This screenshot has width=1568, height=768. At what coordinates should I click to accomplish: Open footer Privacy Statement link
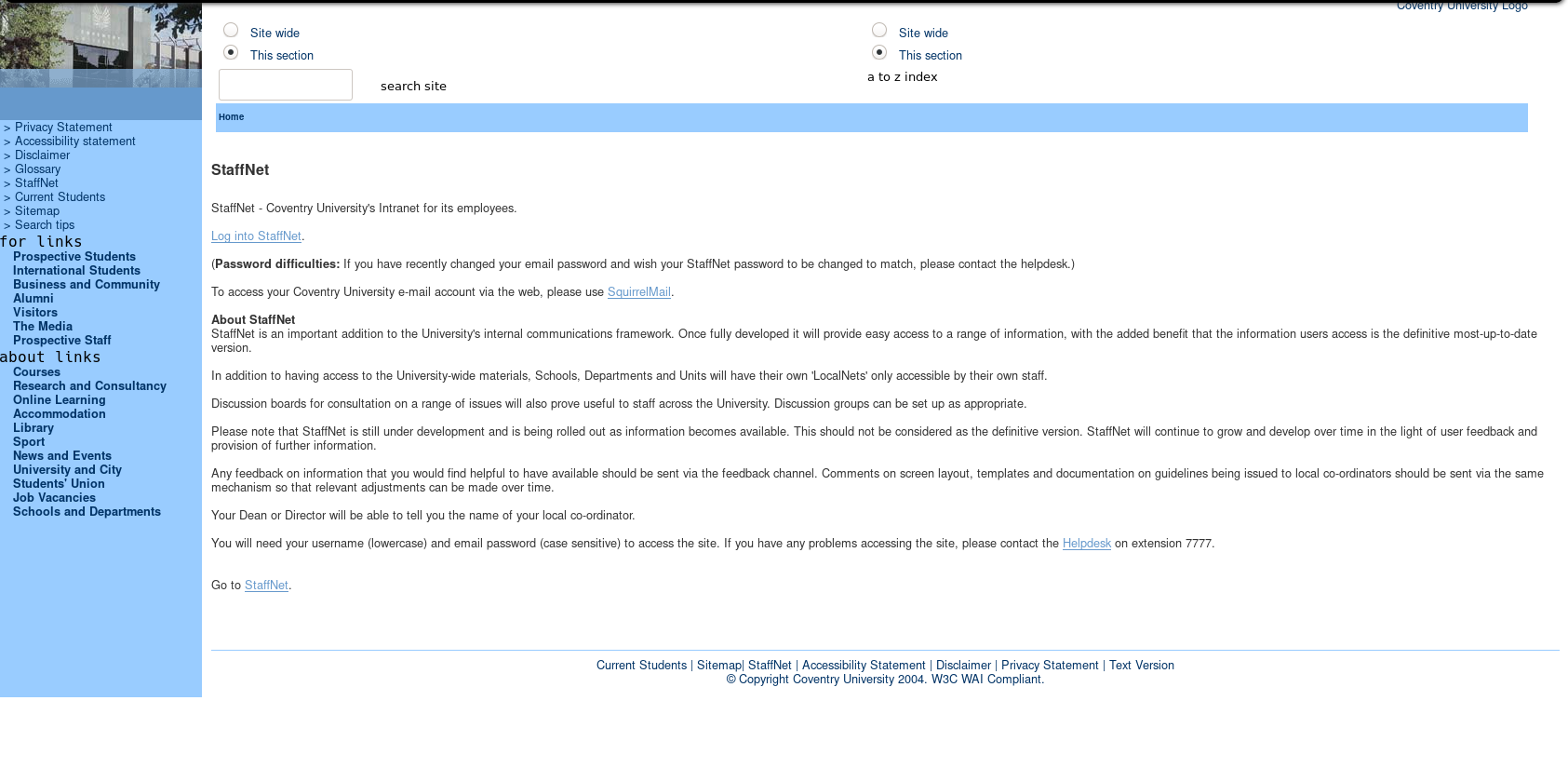tap(1050, 666)
